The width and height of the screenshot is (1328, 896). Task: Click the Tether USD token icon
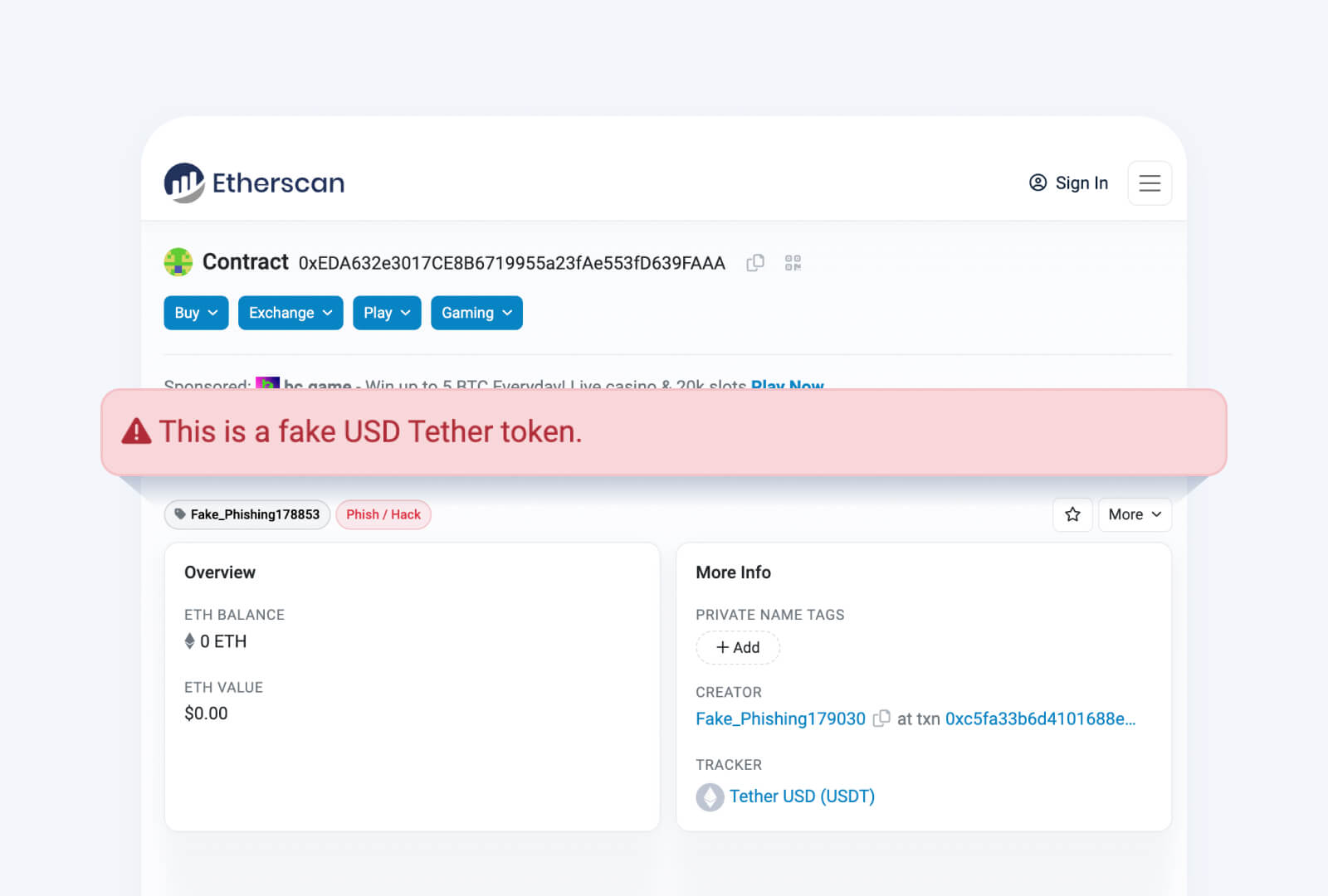coord(710,796)
